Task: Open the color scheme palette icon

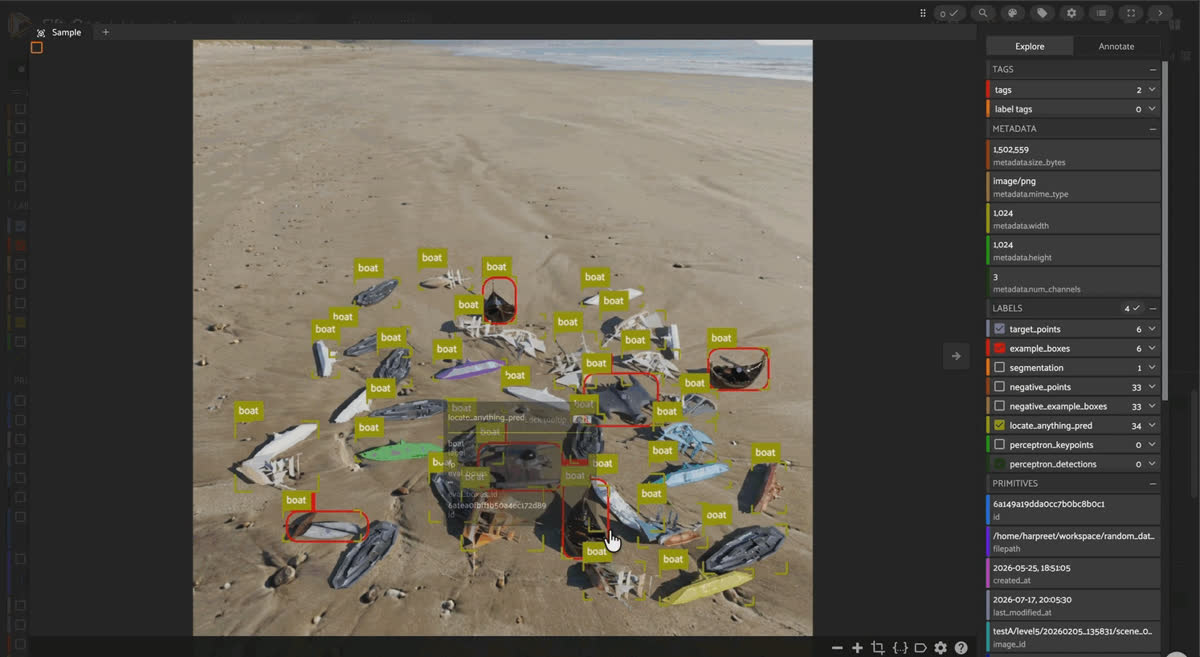Action: [1012, 13]
